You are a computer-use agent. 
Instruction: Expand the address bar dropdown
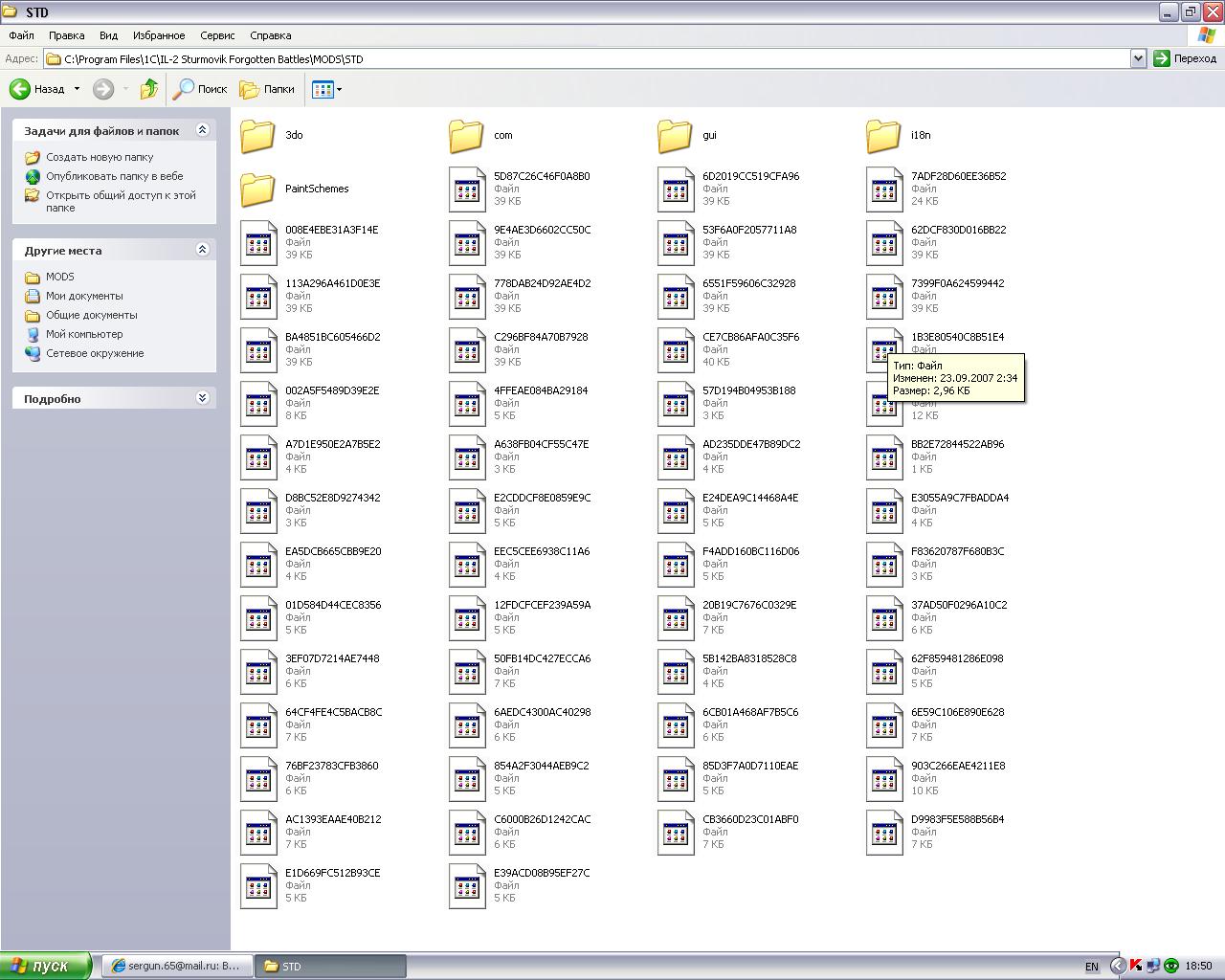click(x=1138, y=58)
